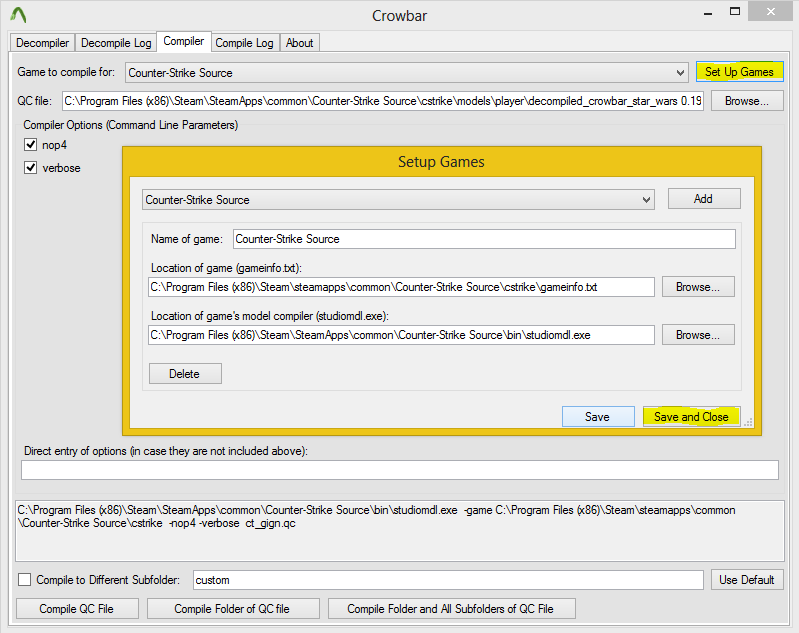Minimize the Crowbar window
The height and width of the screenshot is (633, 799).
point(708,13)
